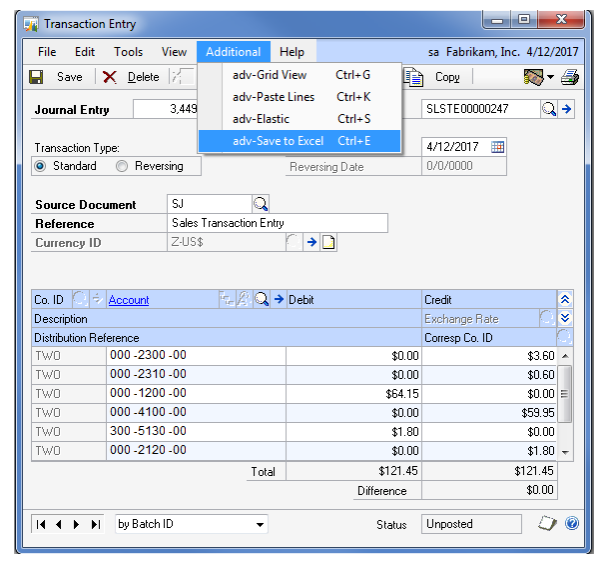Click the money reports toolbar icon
Screen dimensions: 606x566
(533, 77)
